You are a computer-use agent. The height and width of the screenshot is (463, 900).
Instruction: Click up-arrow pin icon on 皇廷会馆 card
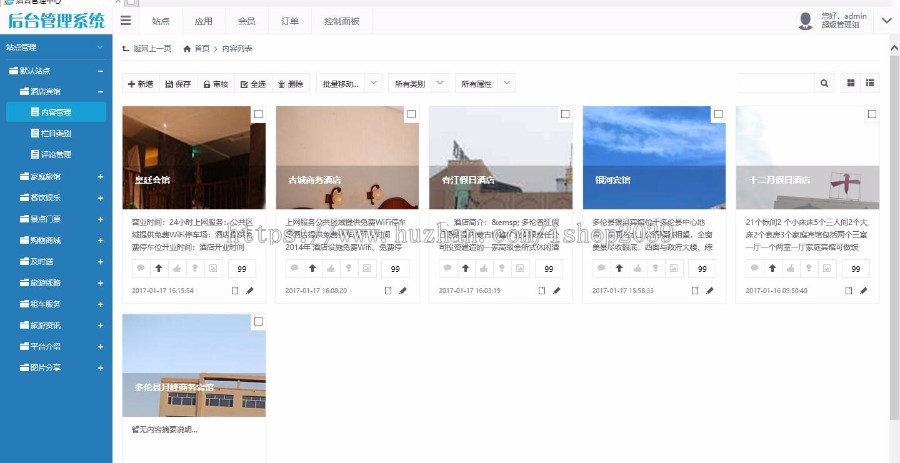[159, 268]
